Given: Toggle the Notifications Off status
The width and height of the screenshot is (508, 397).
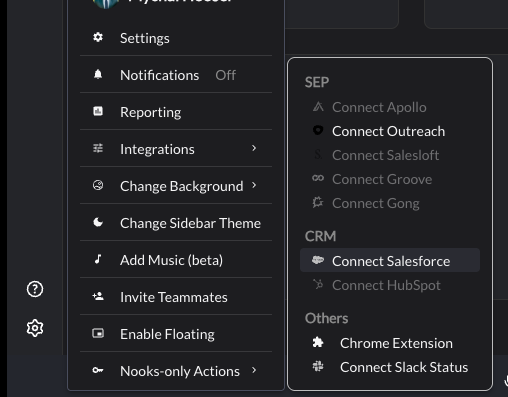Looking at the screenshot, I should click(x=225, y=75).
